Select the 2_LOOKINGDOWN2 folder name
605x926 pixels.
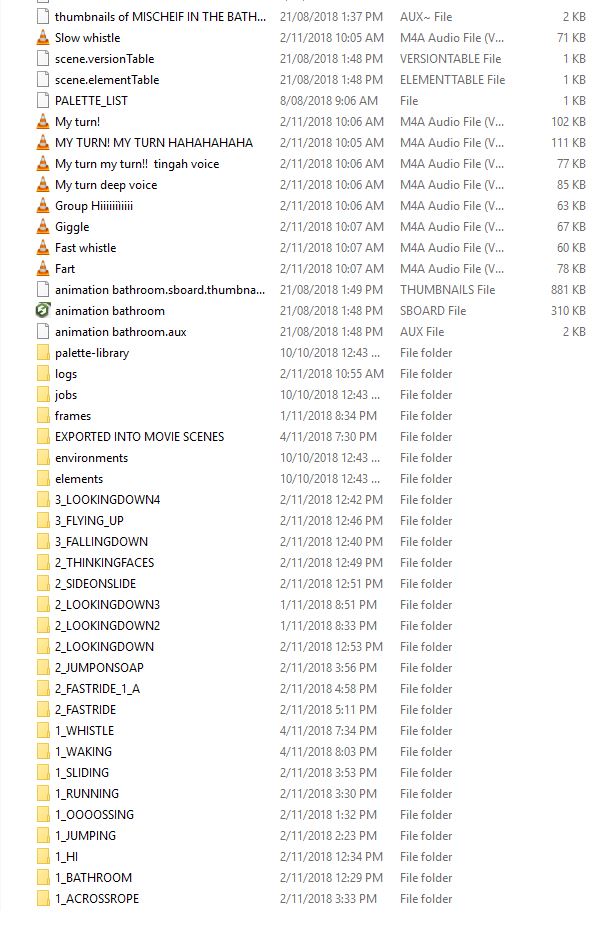[x=108, y=626]
